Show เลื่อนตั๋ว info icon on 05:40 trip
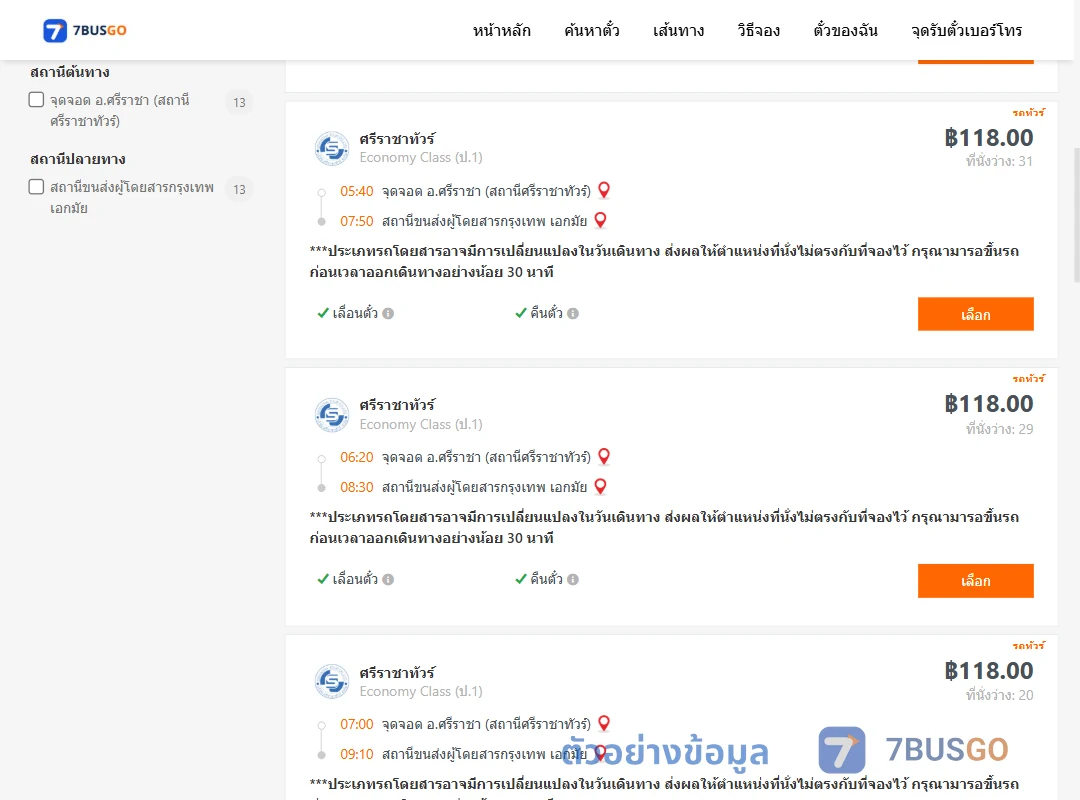The image size is (1080, 800). [388, 314]
